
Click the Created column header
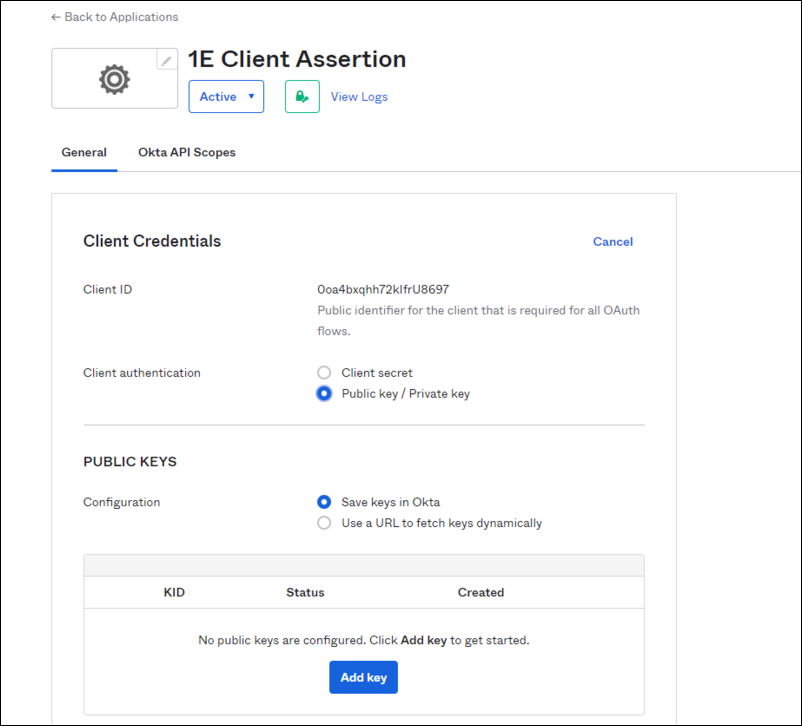coord(481,593)
